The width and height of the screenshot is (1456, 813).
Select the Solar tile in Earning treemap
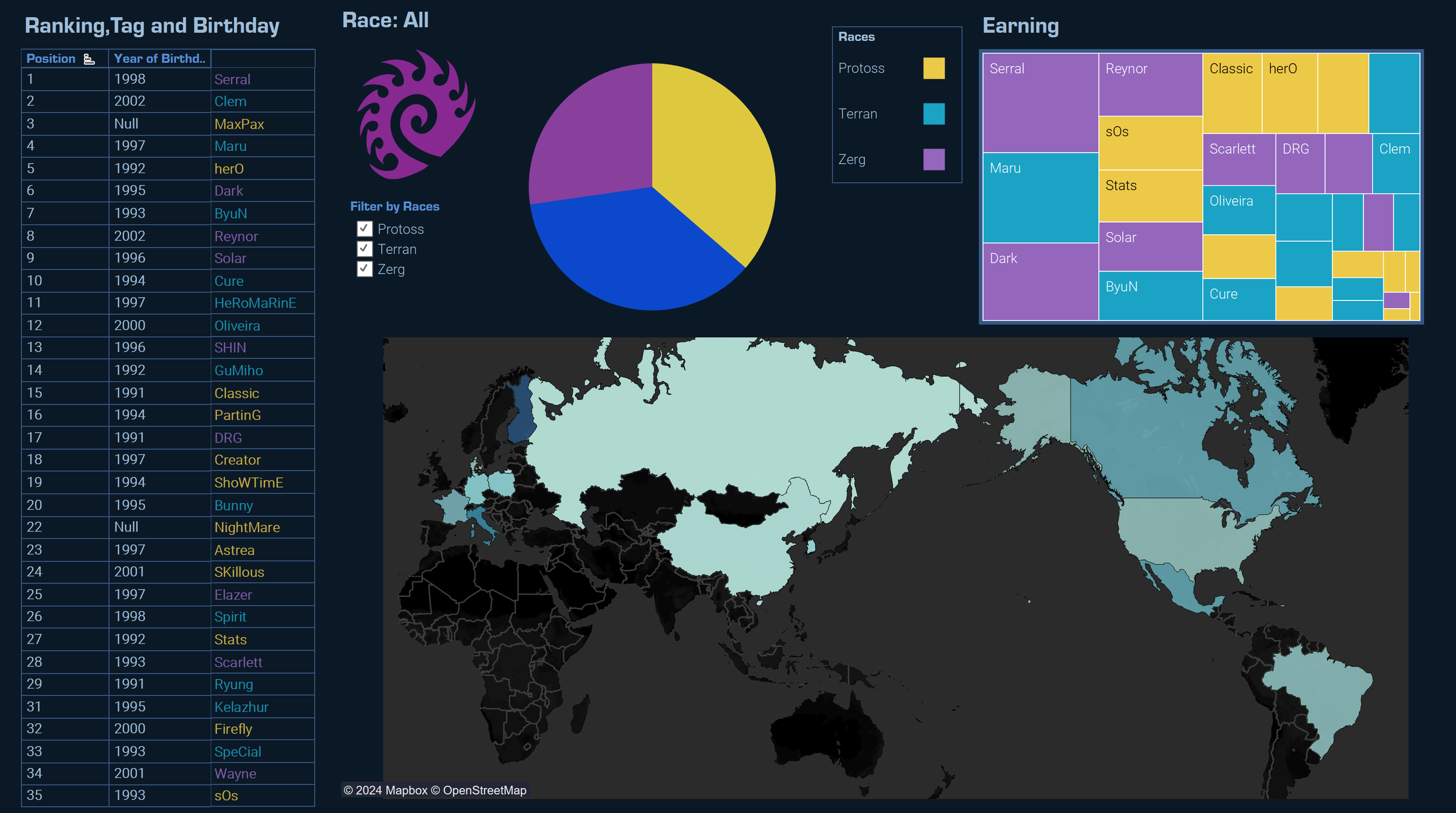(x=1150, y=247)
